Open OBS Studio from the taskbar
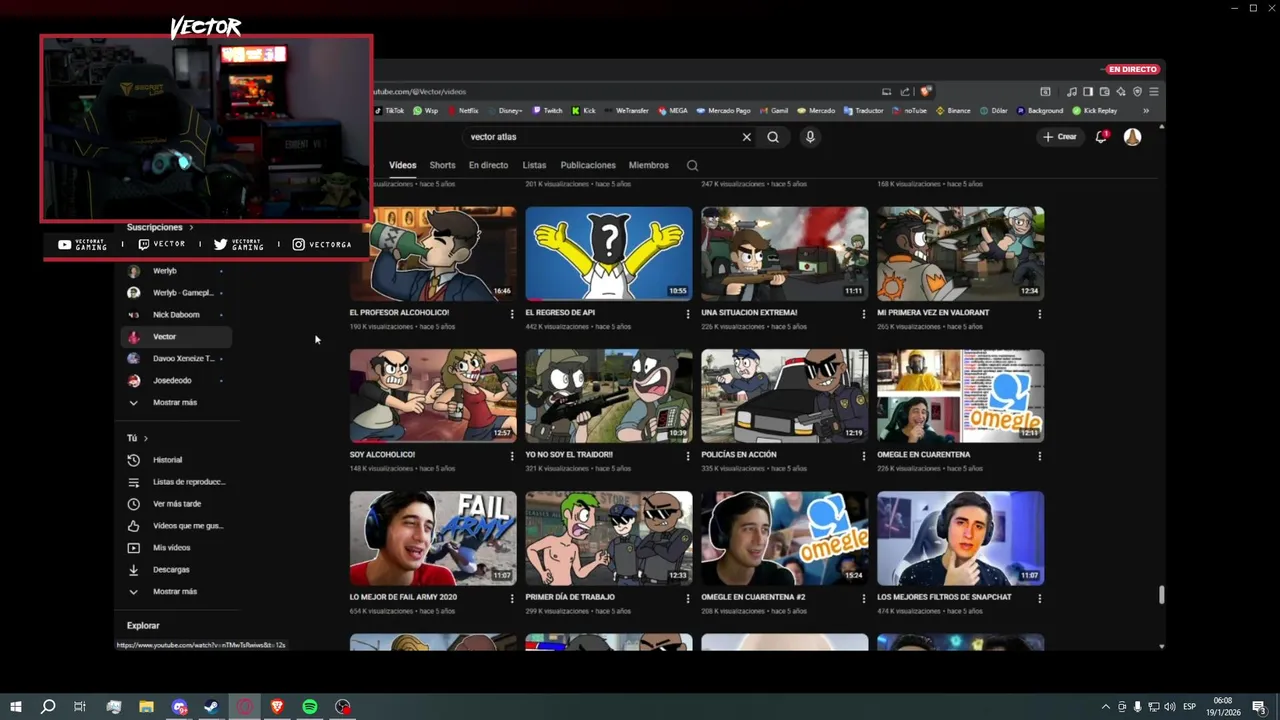 tap(343, 706)
